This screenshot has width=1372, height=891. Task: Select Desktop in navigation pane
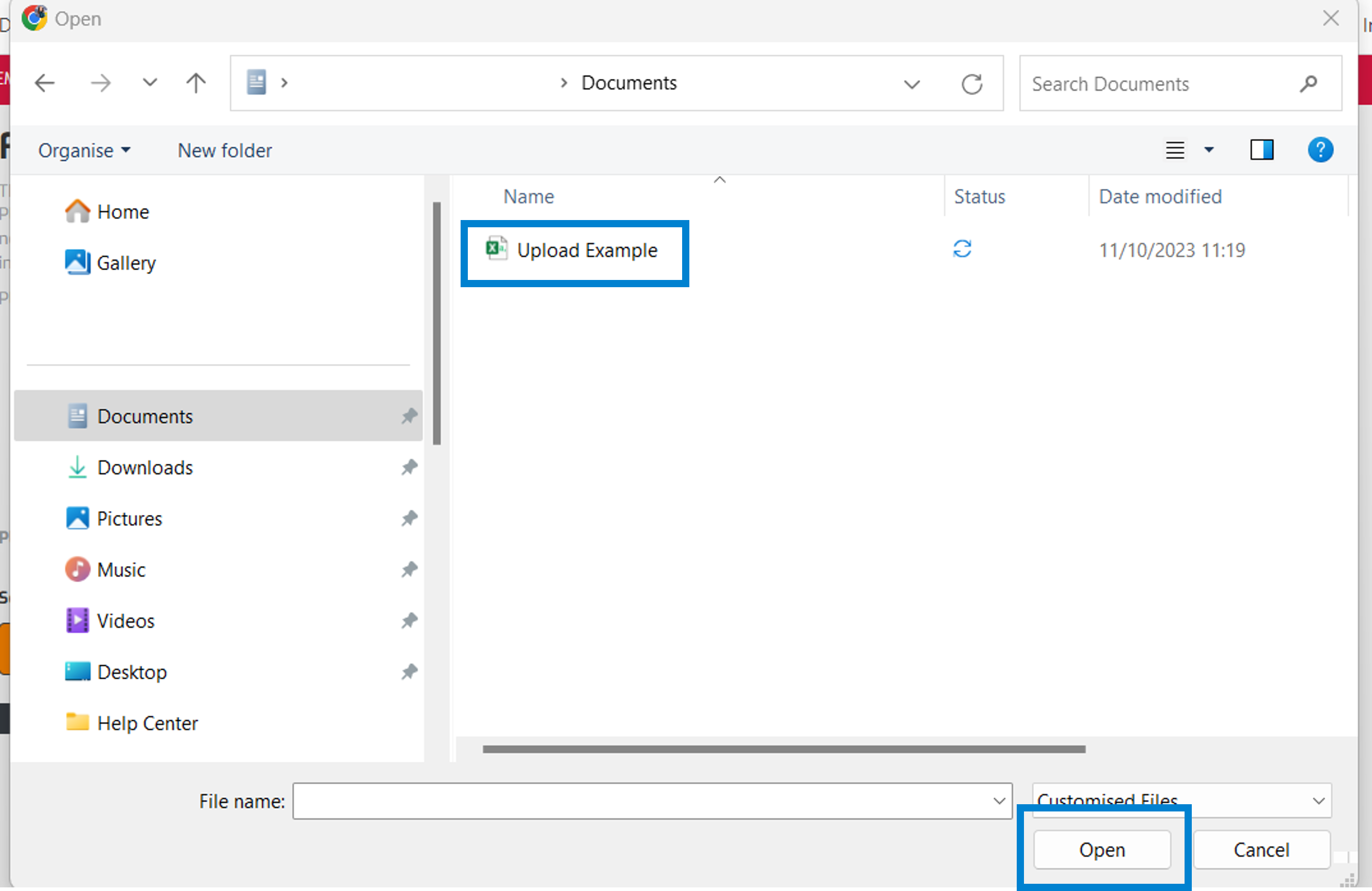218,673
